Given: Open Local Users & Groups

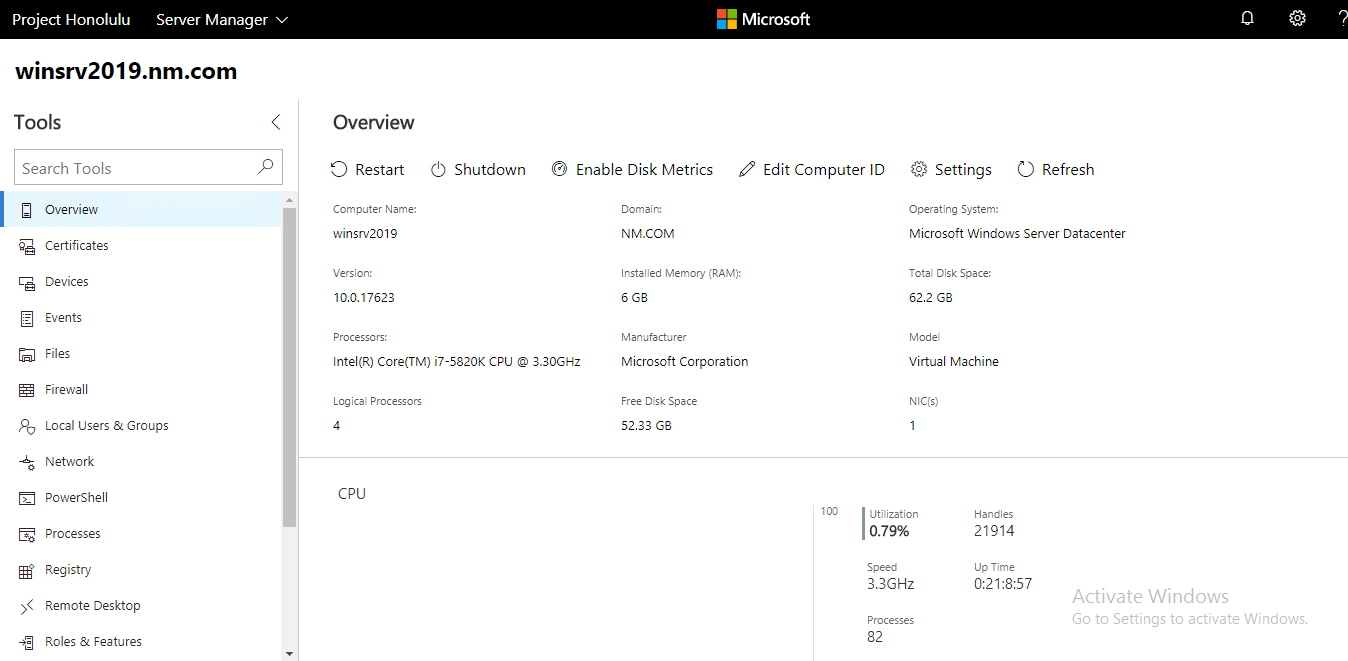Looking at the screenshot, I should pyautogui.click(x=106, y=425).
